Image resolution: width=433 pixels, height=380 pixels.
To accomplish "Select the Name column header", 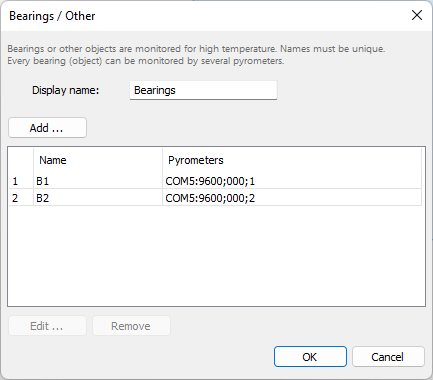I will click(98, 160).
